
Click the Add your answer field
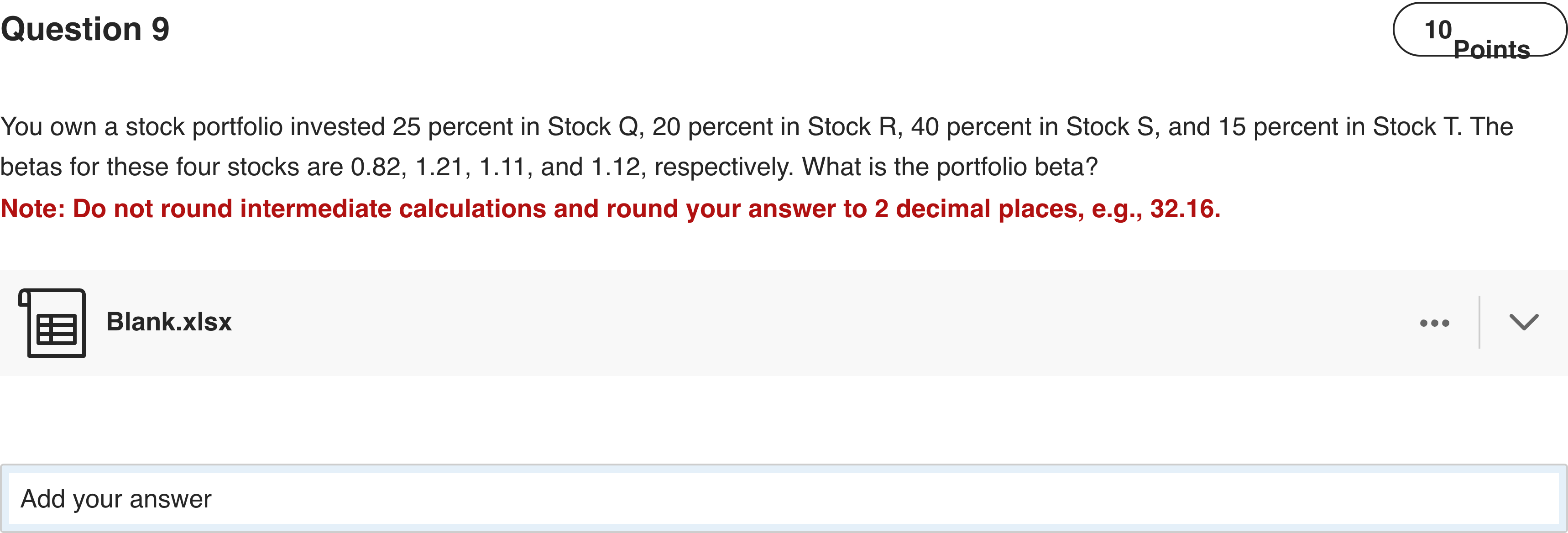pos(783,499)
